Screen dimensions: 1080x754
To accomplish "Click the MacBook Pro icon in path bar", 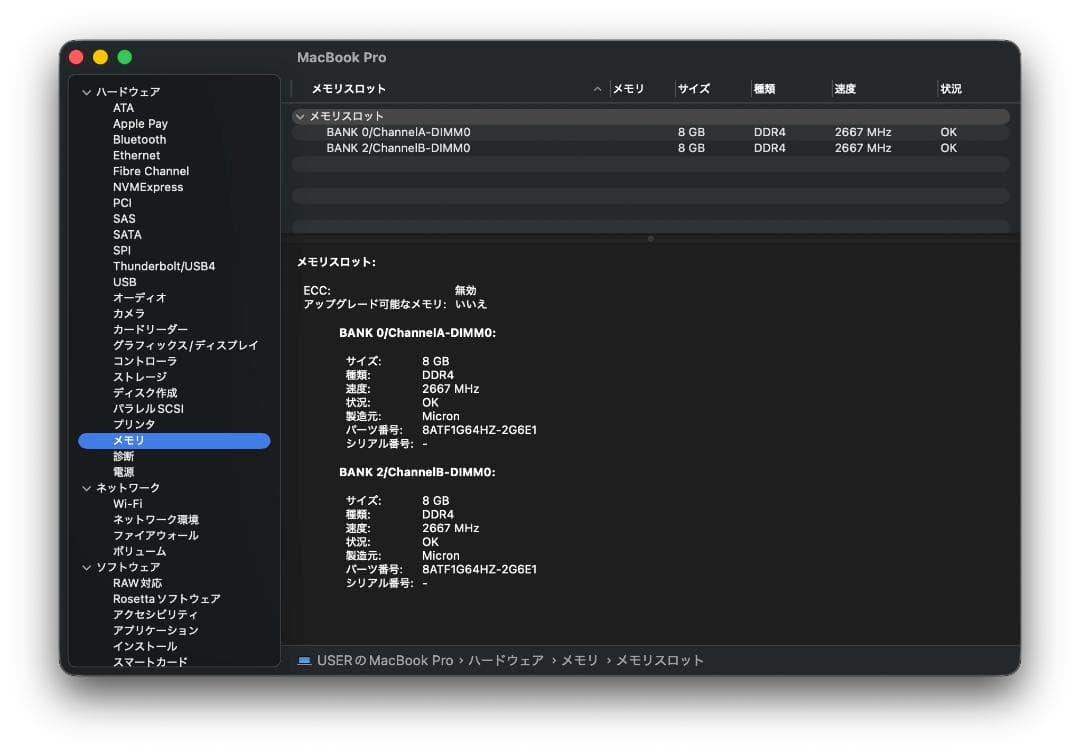I will 304,661.
